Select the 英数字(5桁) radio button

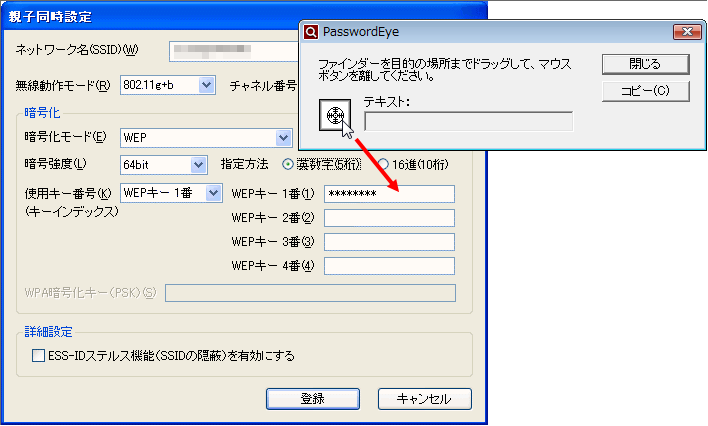tap(289, 164)
